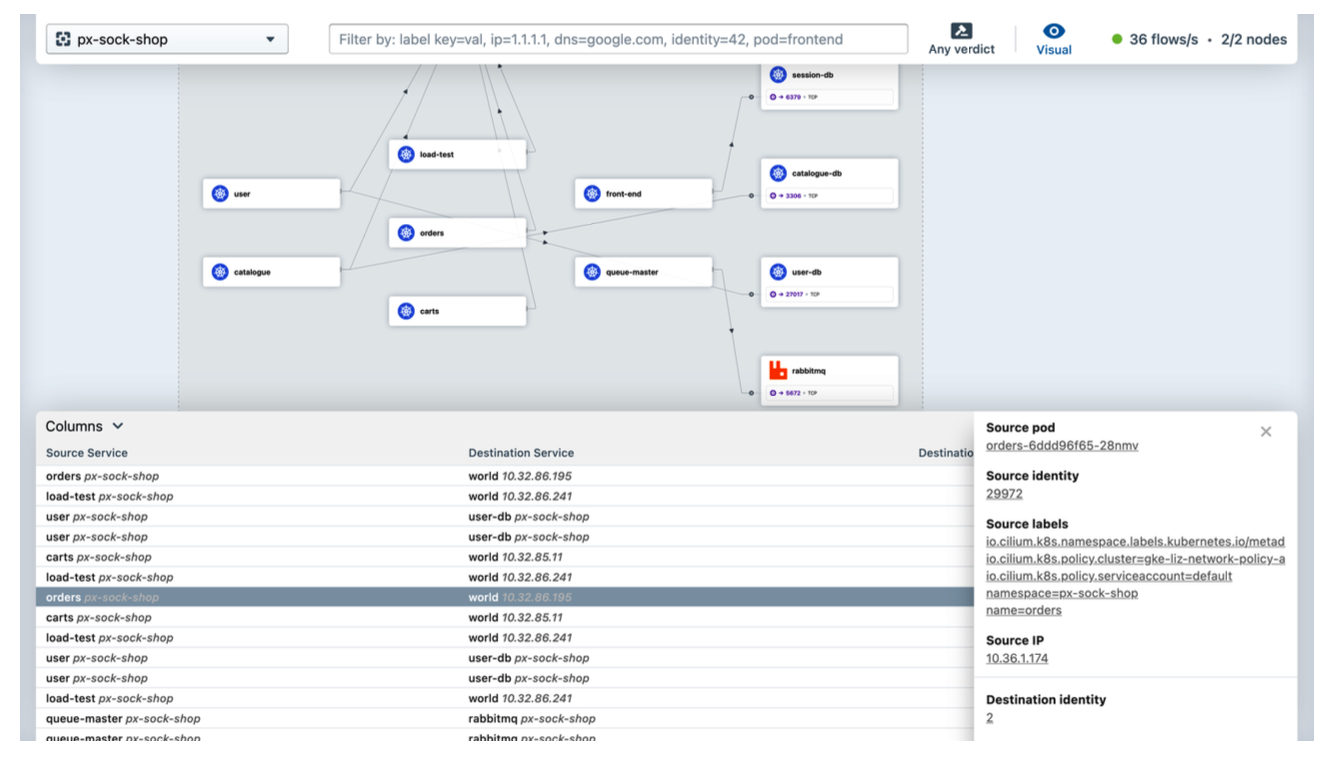Click the Any verdict icon
The height and width of the screenshot is (764, 1330).
click(961, 31)
